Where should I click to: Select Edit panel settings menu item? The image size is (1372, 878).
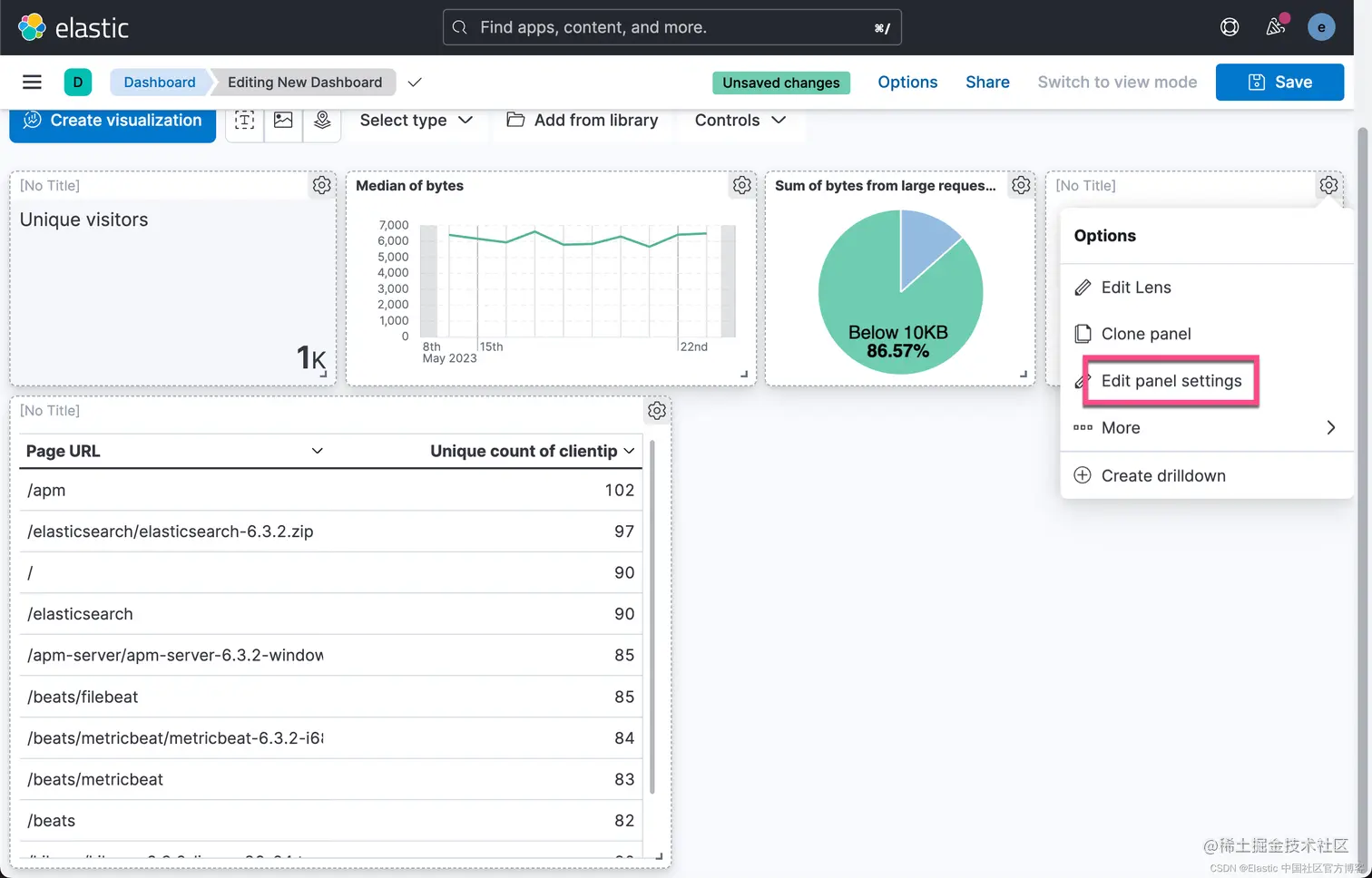pos(1171,381)
